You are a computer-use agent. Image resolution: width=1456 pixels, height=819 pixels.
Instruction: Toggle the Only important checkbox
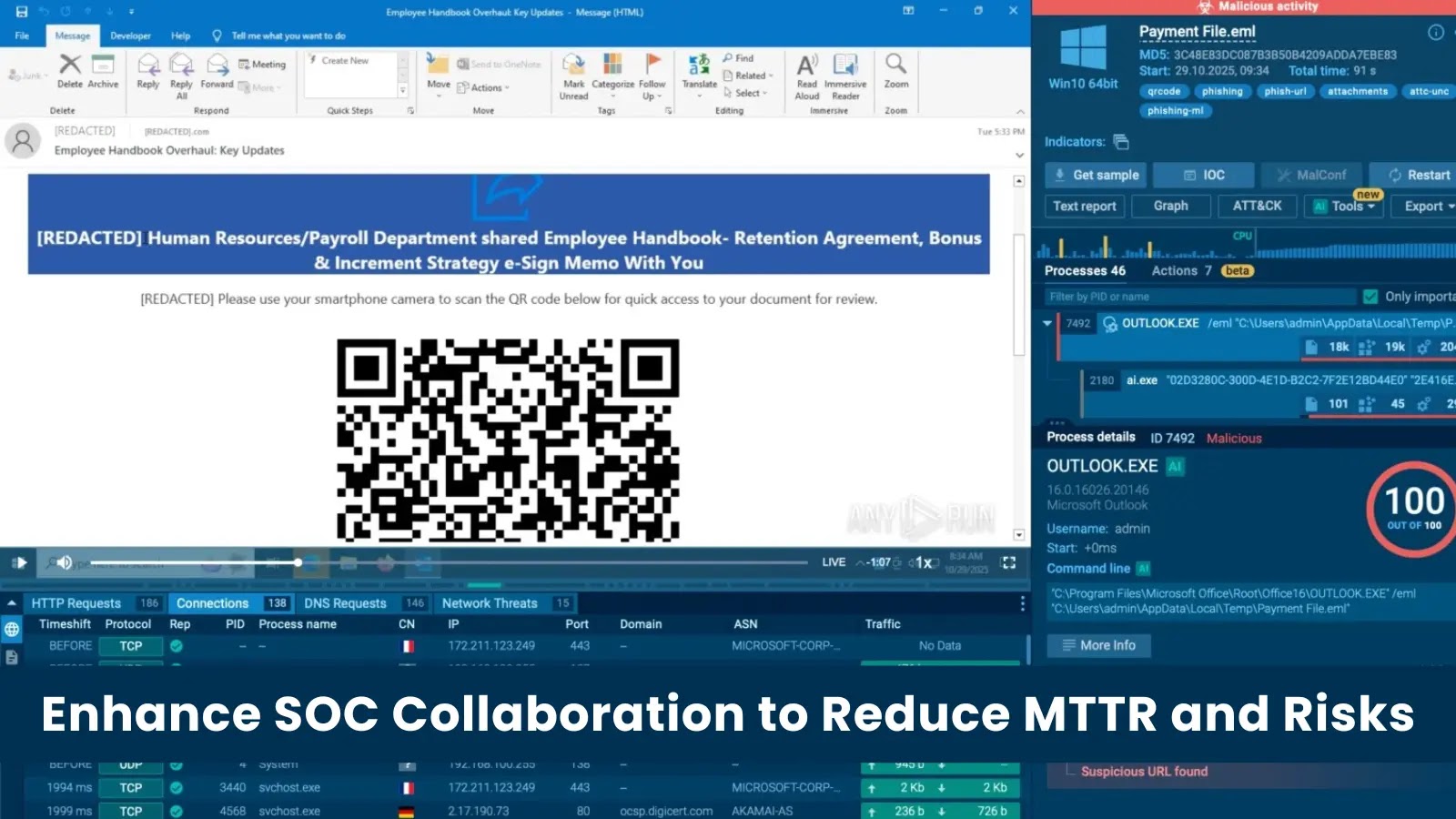1370,297
